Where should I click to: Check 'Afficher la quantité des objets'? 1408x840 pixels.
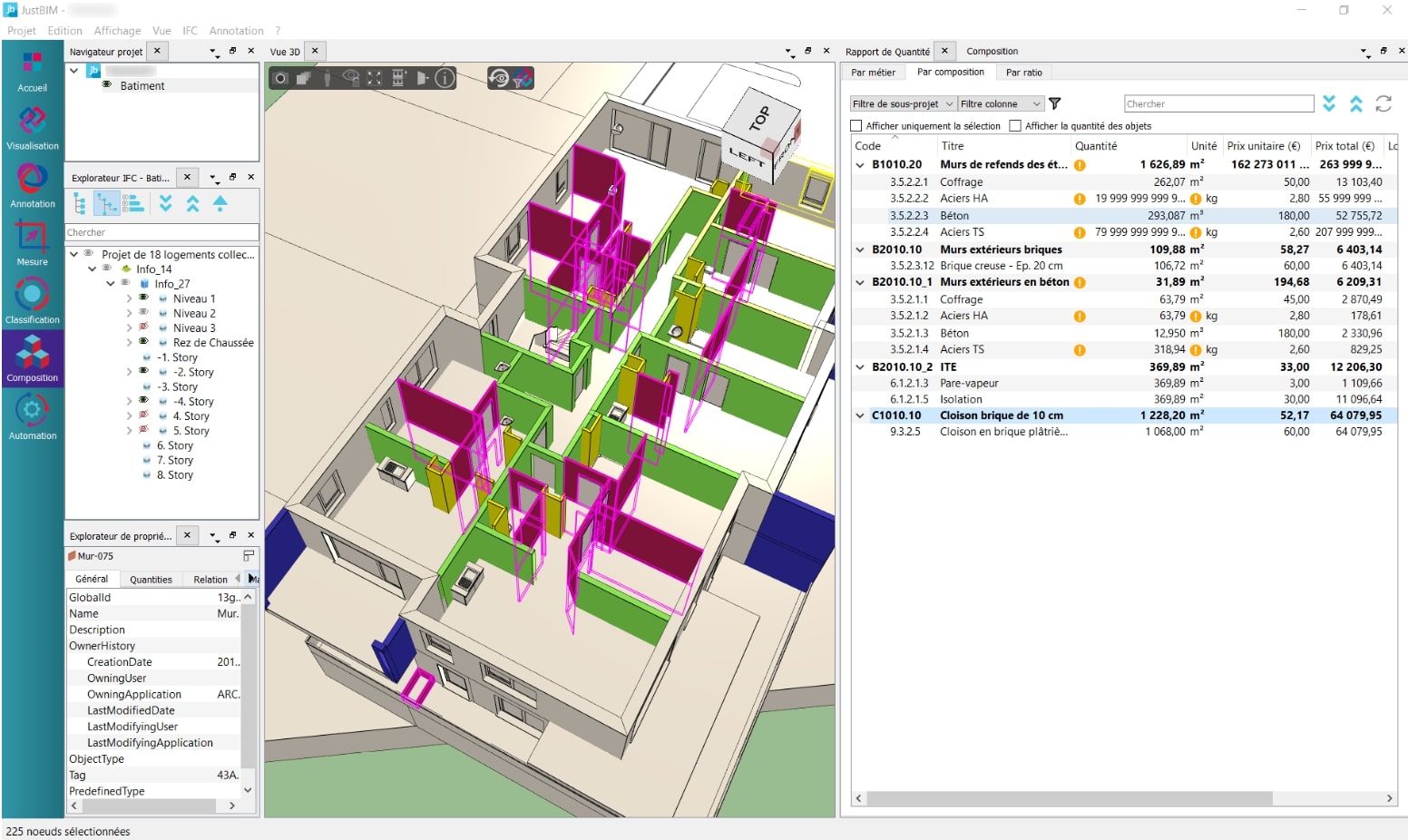1015,126
